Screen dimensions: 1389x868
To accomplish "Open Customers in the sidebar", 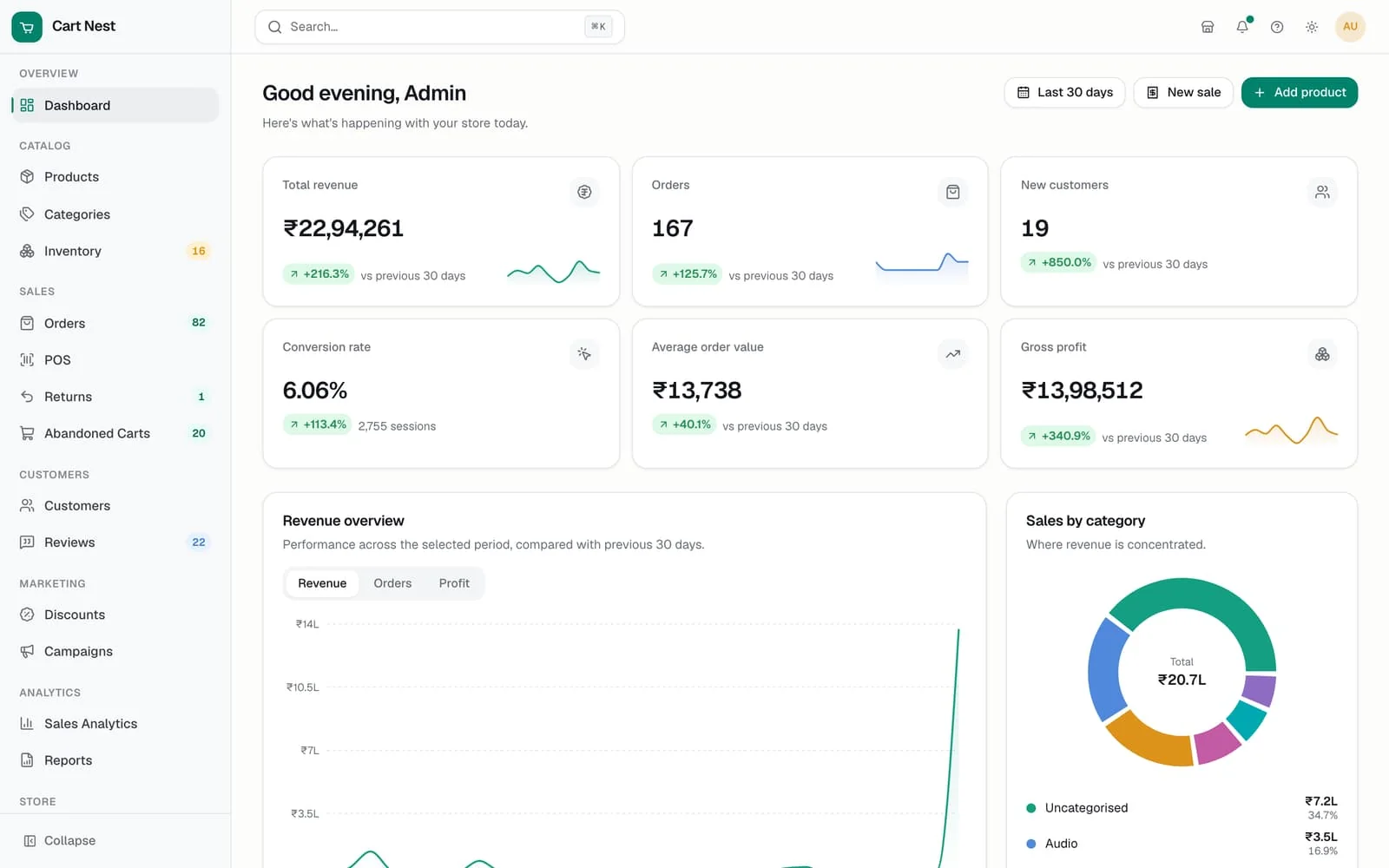I will click(x=115, y=506).
